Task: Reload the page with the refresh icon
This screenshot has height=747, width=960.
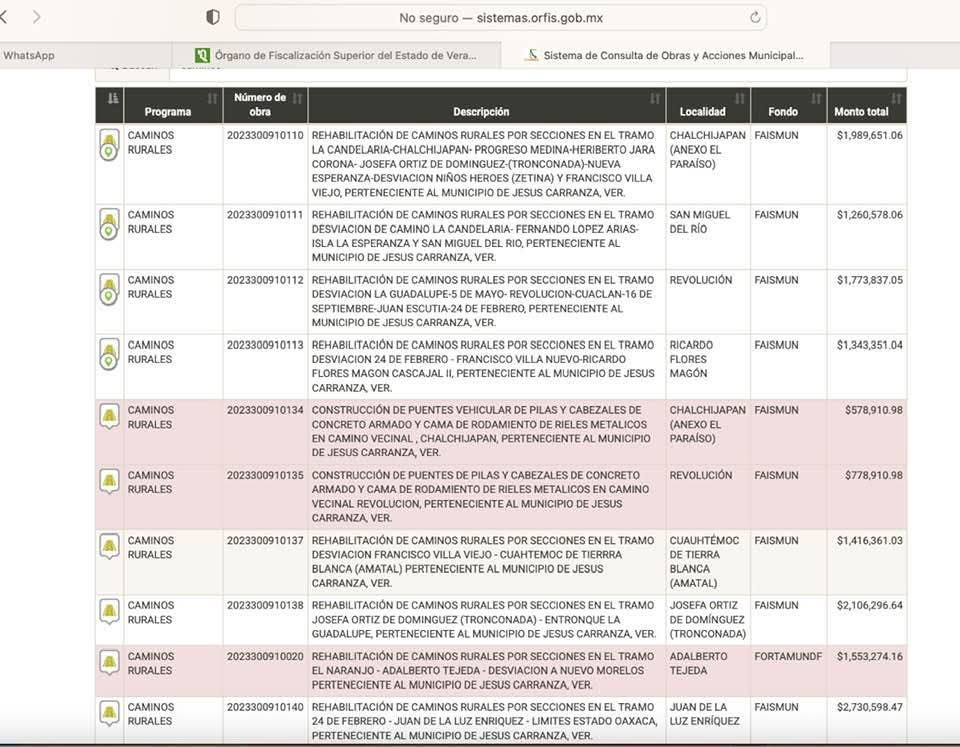Action: point(755,17)
